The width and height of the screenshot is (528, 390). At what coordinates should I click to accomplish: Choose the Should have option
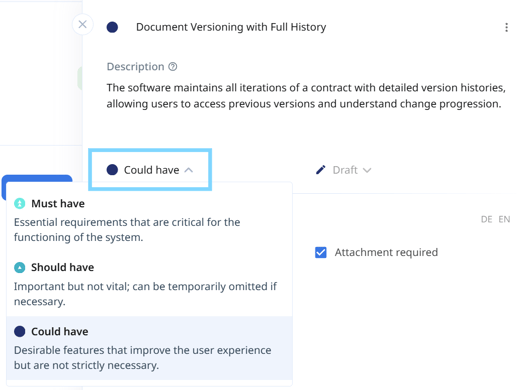point(149,284)
